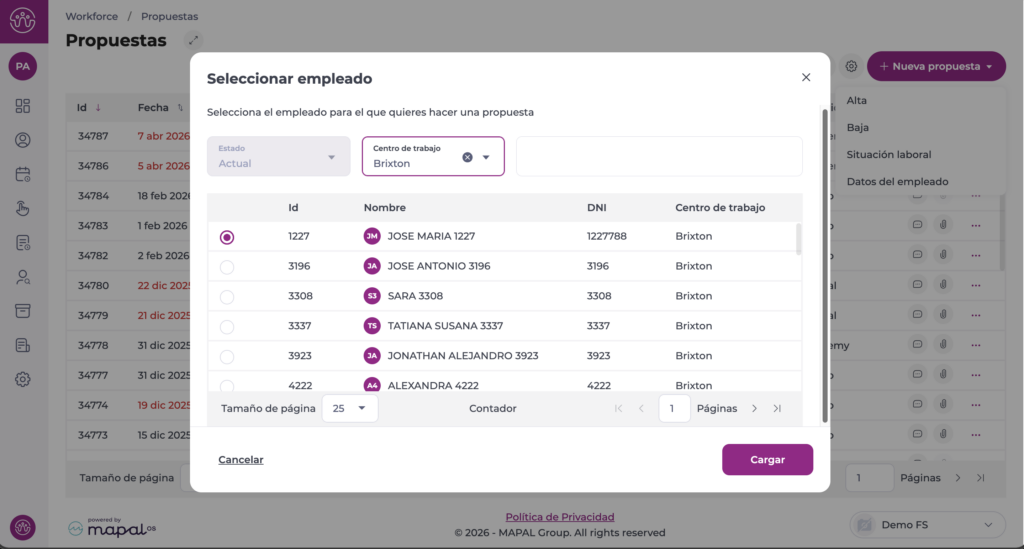The image size is (1024, 549).
Task: Click the gear icon beside Nueva propuesta
Action: tap(851, 67)
